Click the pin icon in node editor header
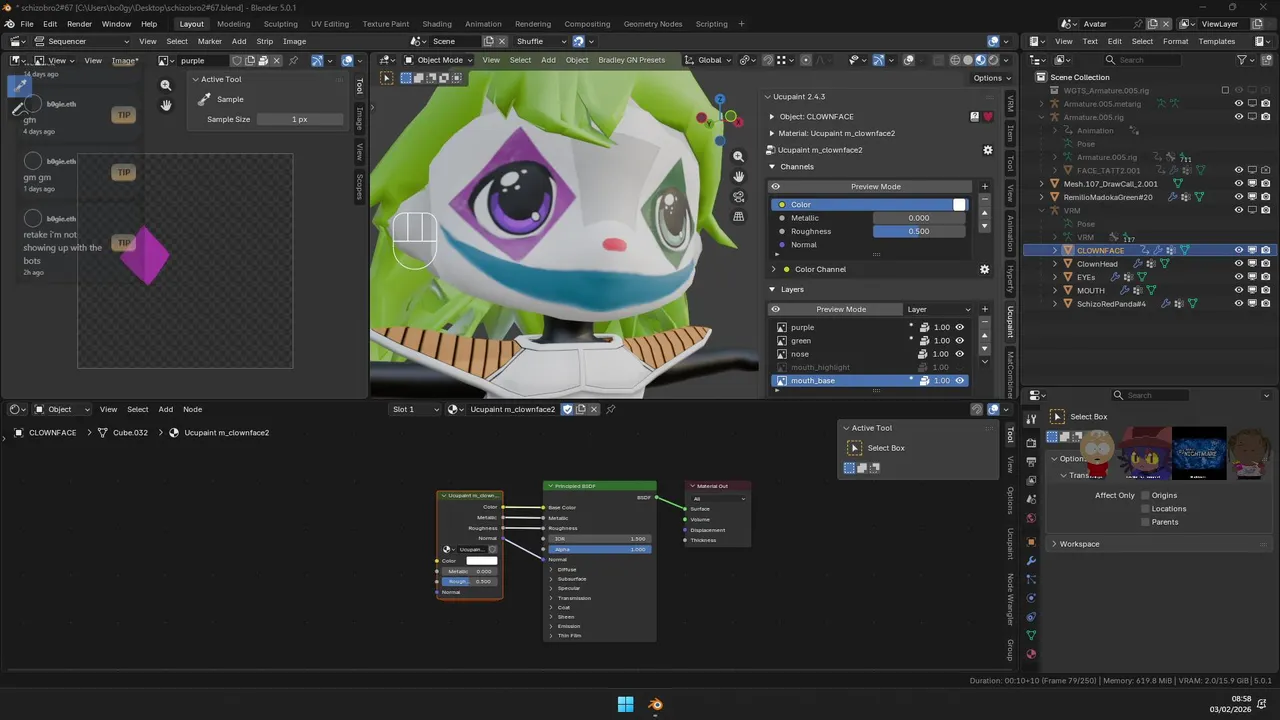Screen dimensions: 1280x720 click(x=611, y=409)
